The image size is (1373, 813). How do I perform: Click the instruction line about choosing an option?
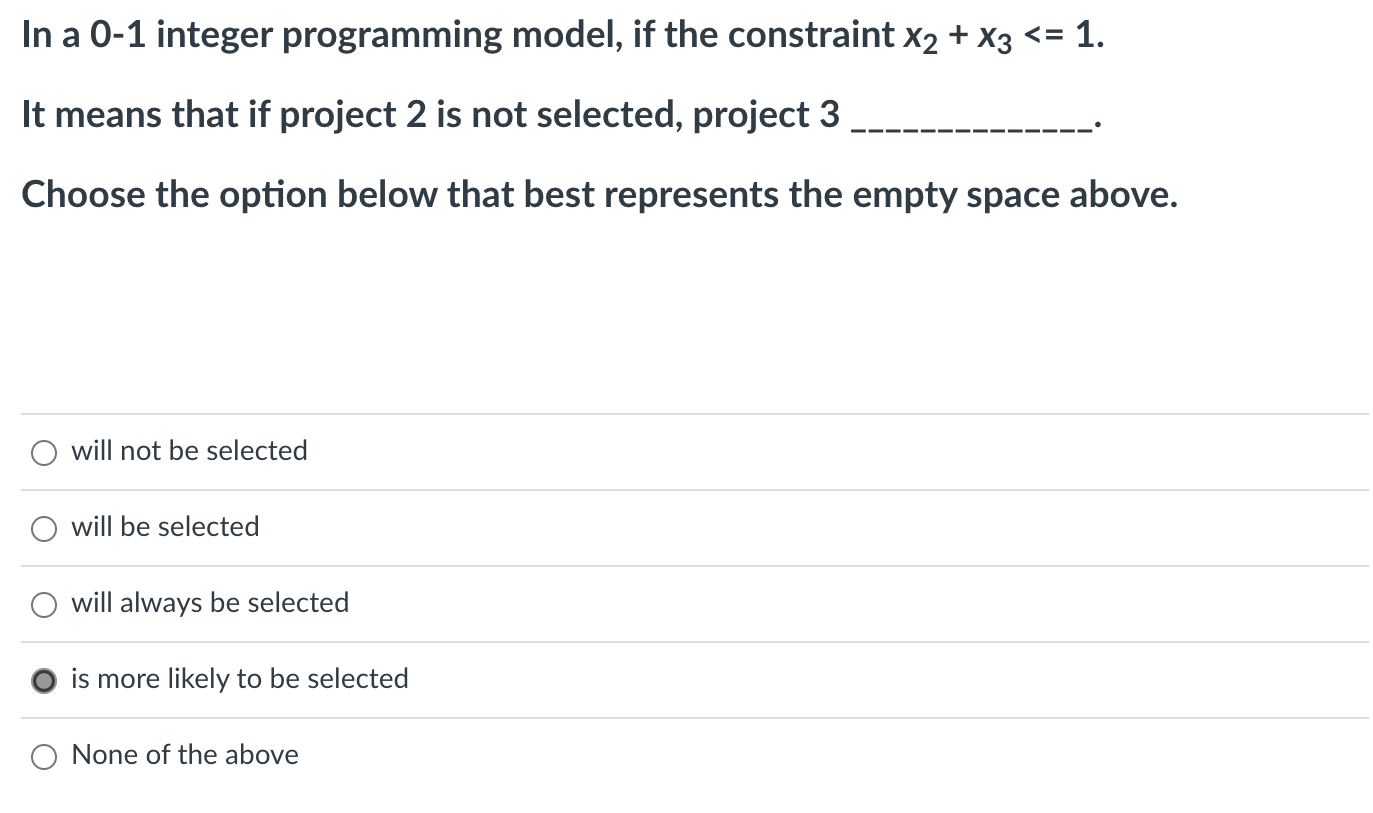pyautogui.click(x=598, y=194)
